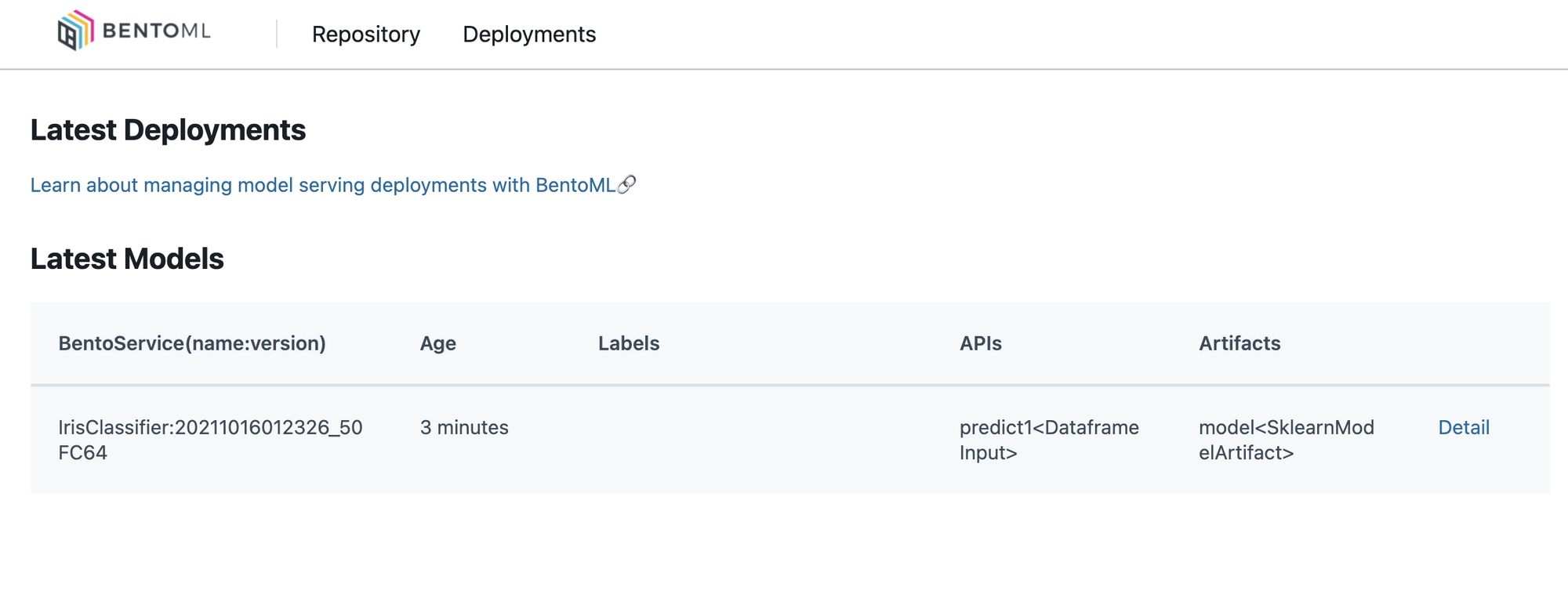Click the Latest Deployments heading
Image resolution: width=1568 pixels, height=591 pixels.
pos(168,130)
